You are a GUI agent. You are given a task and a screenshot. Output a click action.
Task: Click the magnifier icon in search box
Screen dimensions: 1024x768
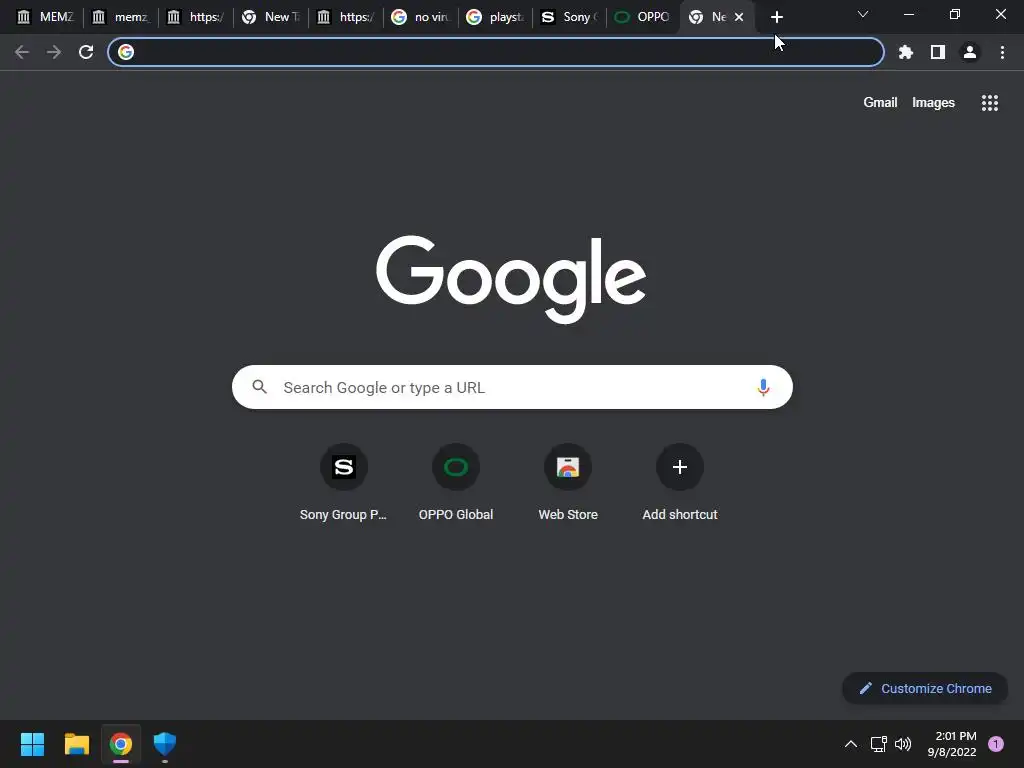(x=259, y=387)
